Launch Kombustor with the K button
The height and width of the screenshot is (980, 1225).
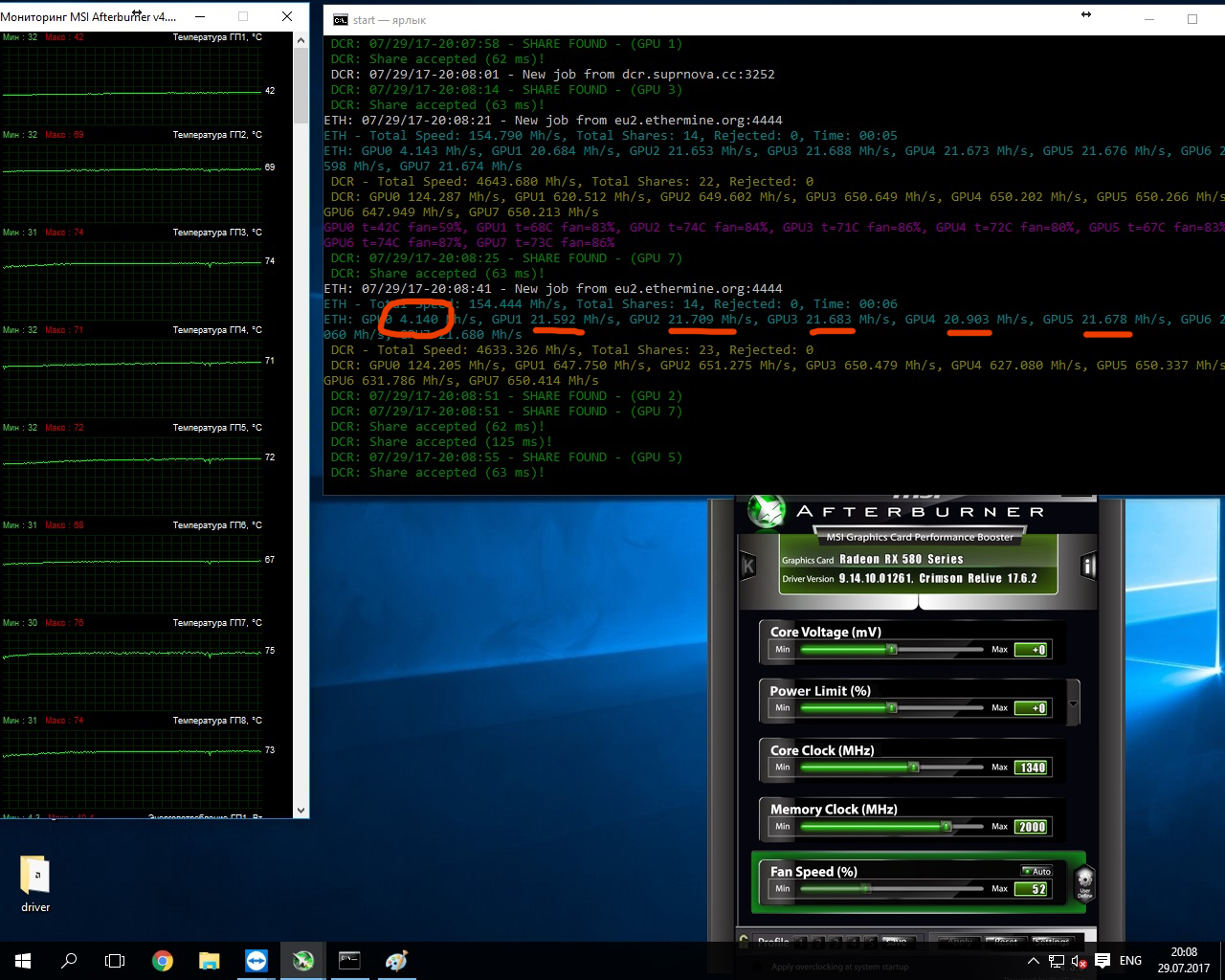pos(748,567)
